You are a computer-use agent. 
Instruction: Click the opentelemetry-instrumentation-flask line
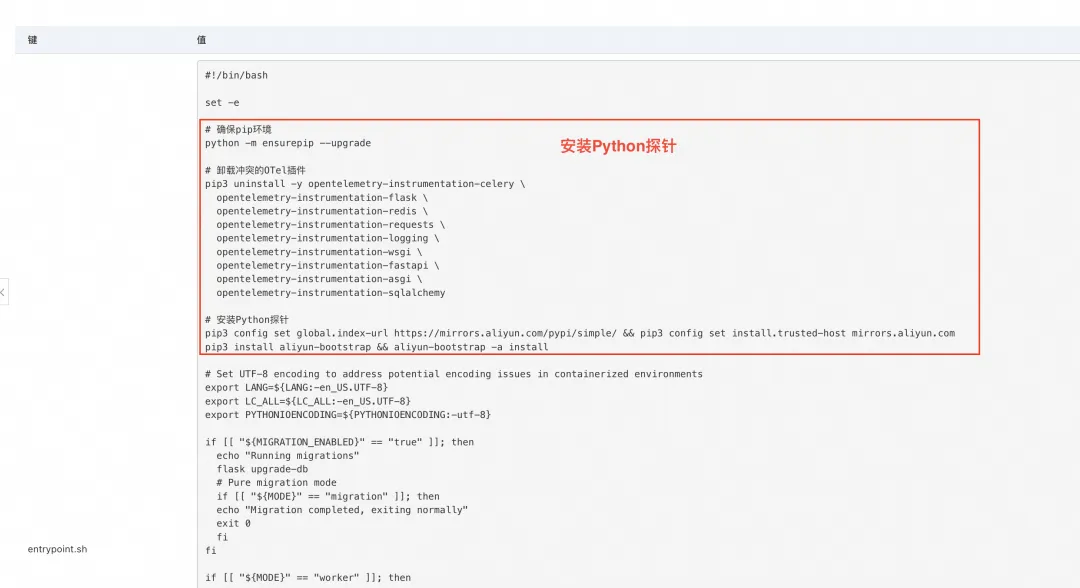[322, 198]
